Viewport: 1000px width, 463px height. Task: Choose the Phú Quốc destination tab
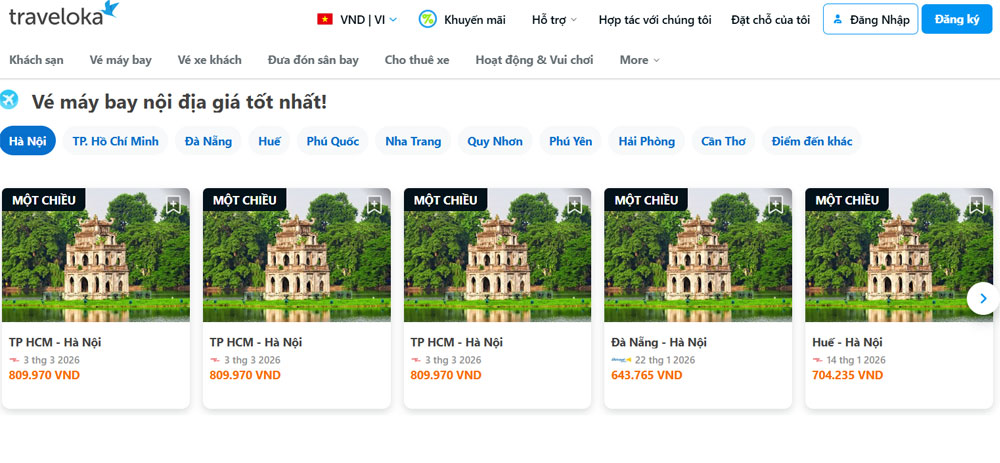333,141
